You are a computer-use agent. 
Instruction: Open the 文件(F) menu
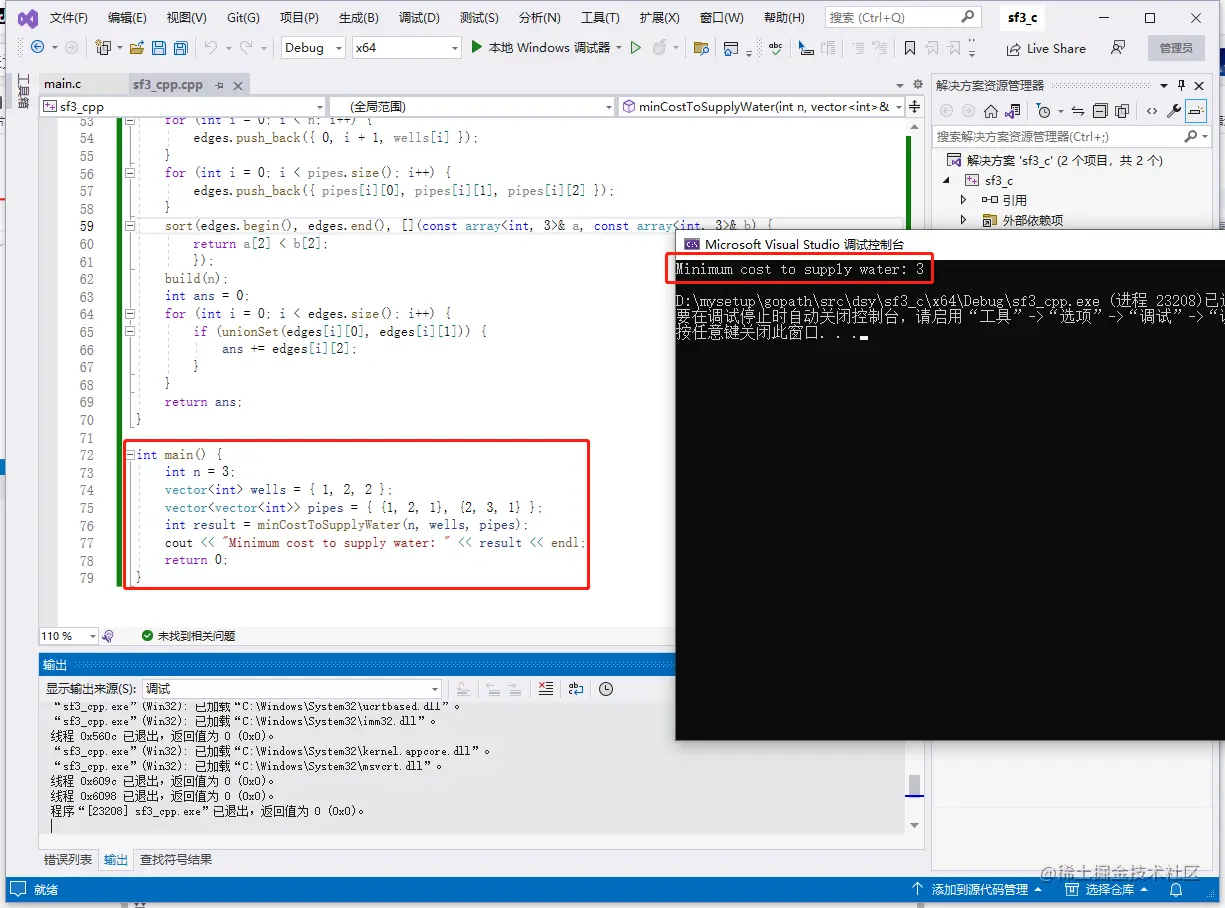tap(69, 18)
